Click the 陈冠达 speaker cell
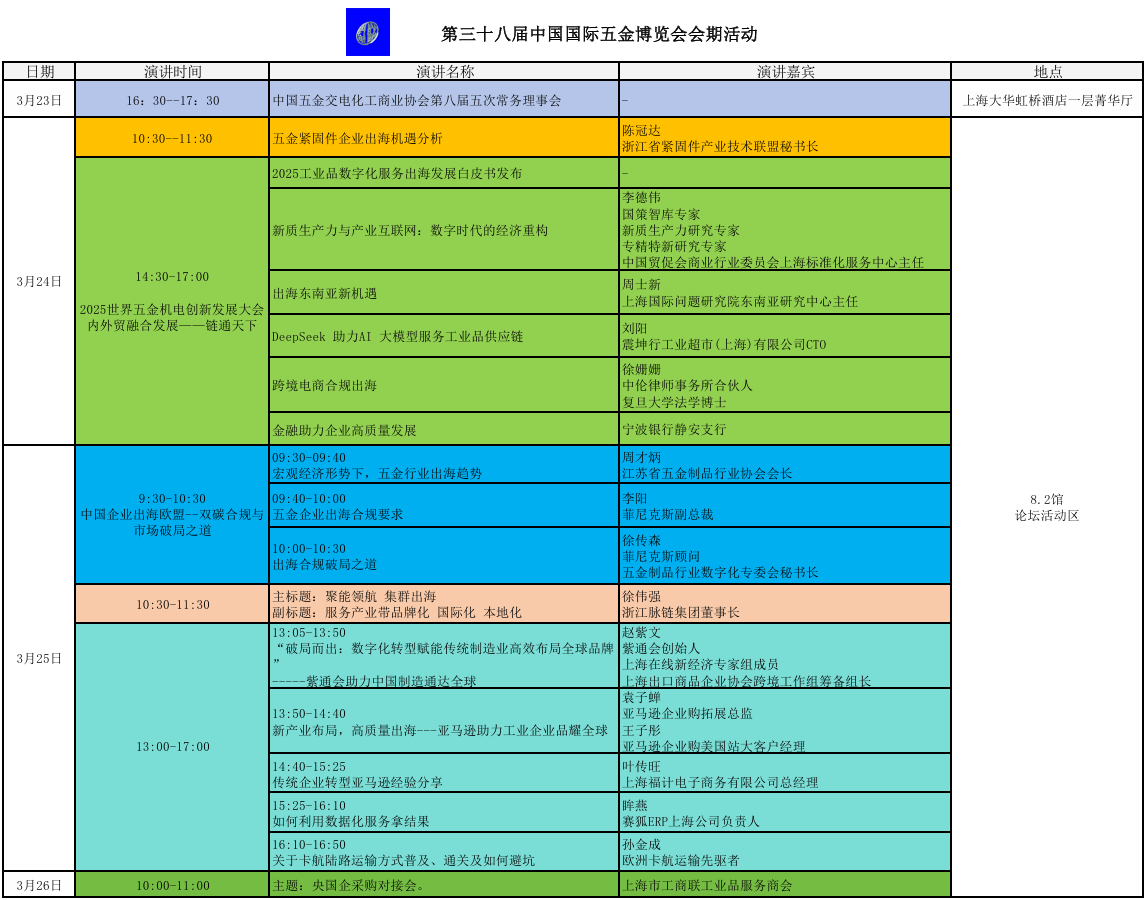Screen dimensions: 1146x900 785,137
